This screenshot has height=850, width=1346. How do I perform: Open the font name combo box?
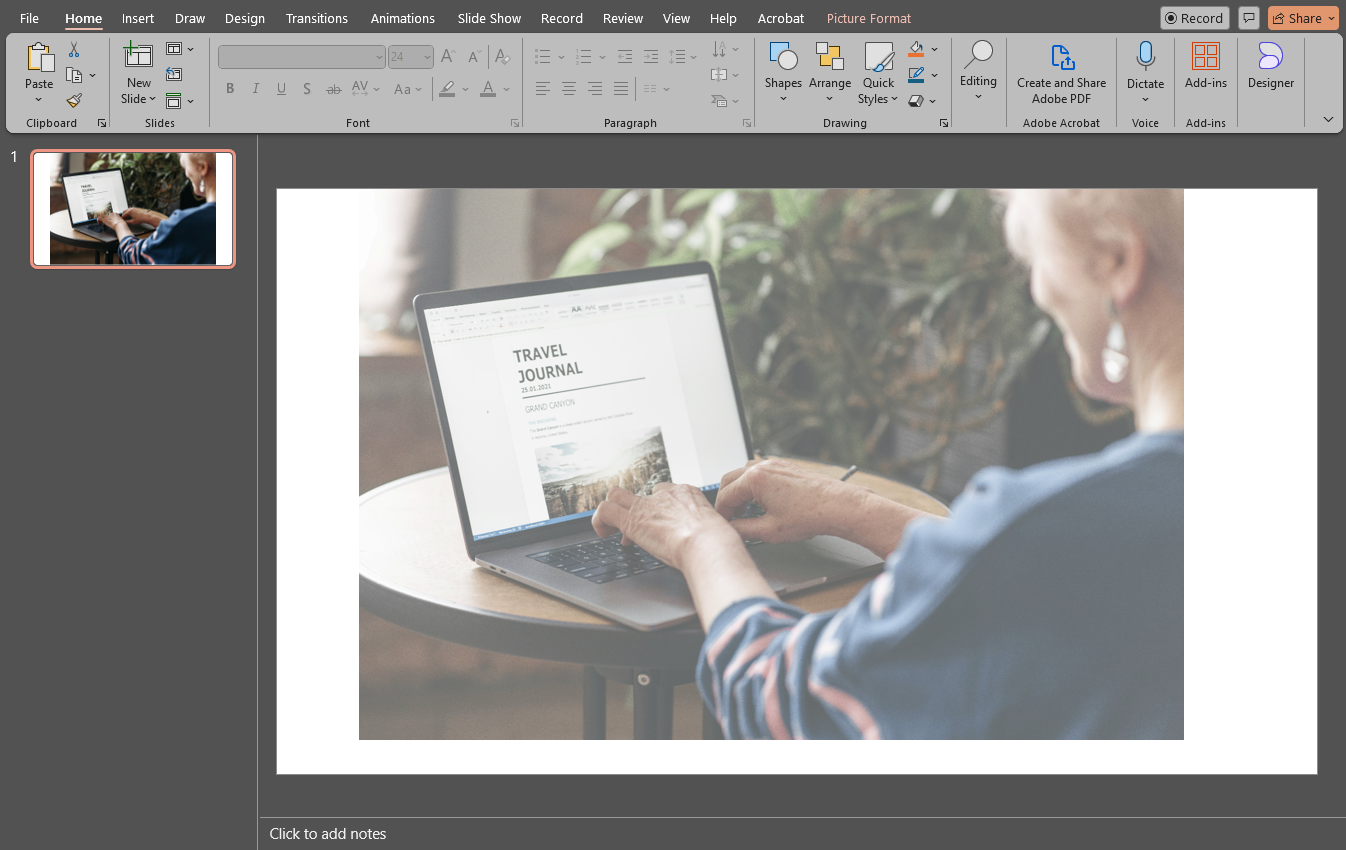click(302, 57)
